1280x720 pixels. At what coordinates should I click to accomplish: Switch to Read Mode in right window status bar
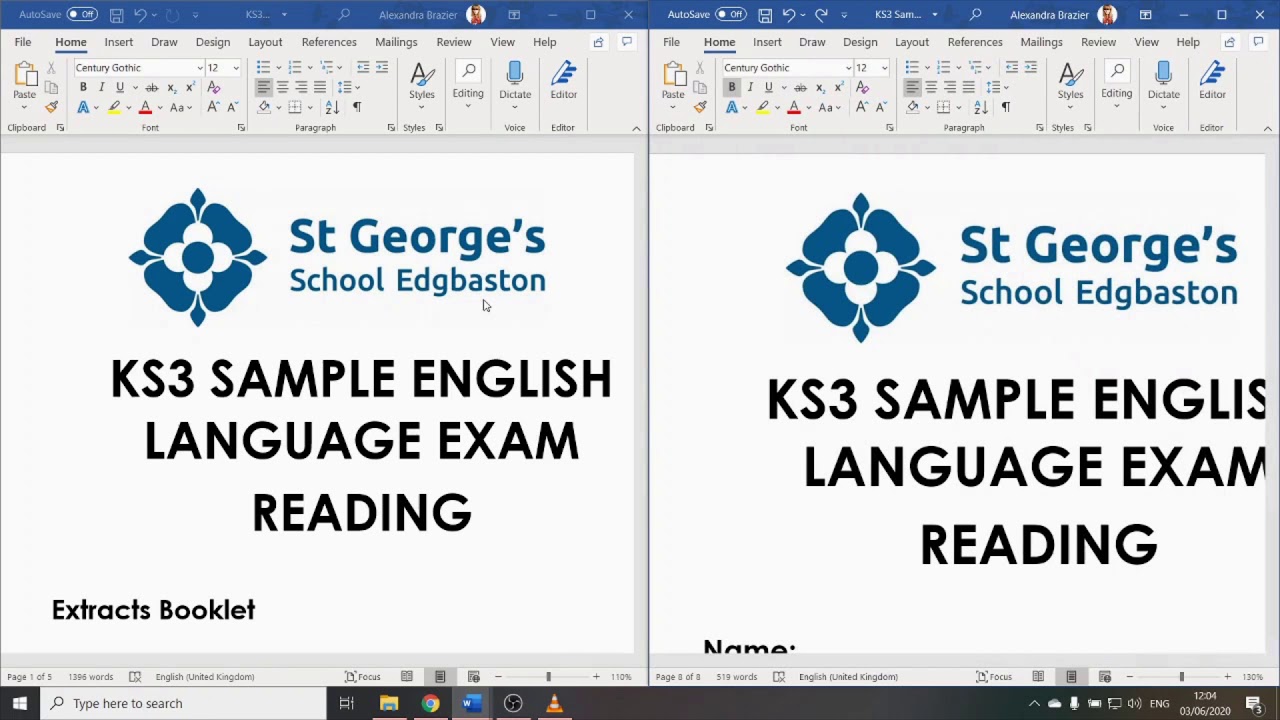(1038, 677)
